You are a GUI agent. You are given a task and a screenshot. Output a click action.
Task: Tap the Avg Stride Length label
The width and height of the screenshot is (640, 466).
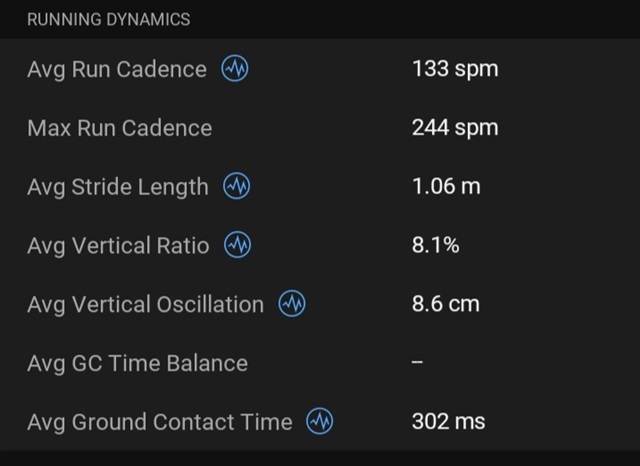(118, 187)
